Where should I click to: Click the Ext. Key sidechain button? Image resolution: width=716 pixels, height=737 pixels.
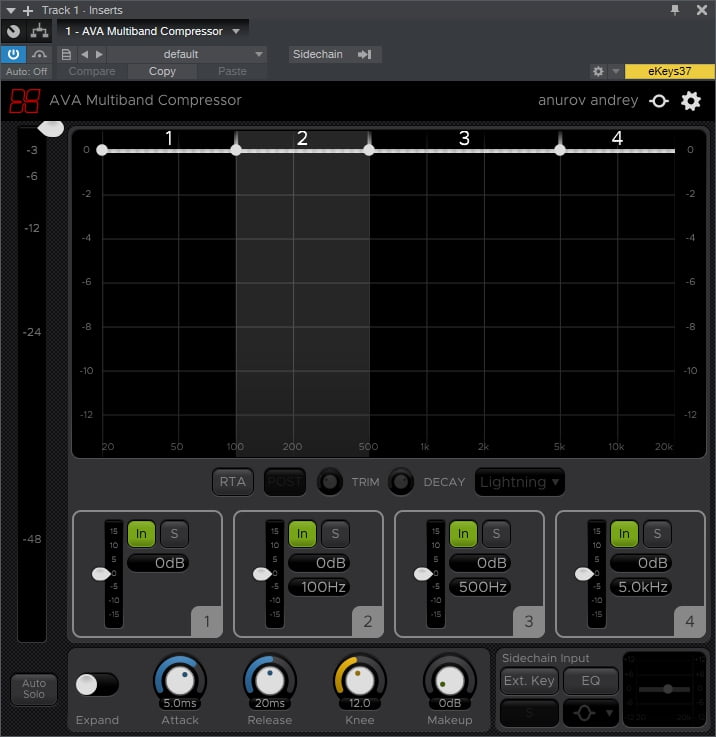(x=529, y=681)
